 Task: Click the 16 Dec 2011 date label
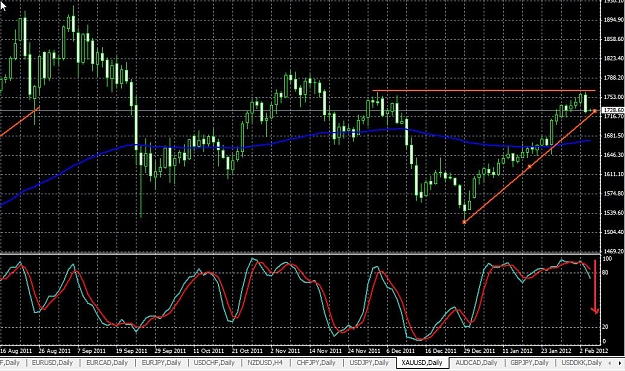pyautogui.click(x=440, y=351)
